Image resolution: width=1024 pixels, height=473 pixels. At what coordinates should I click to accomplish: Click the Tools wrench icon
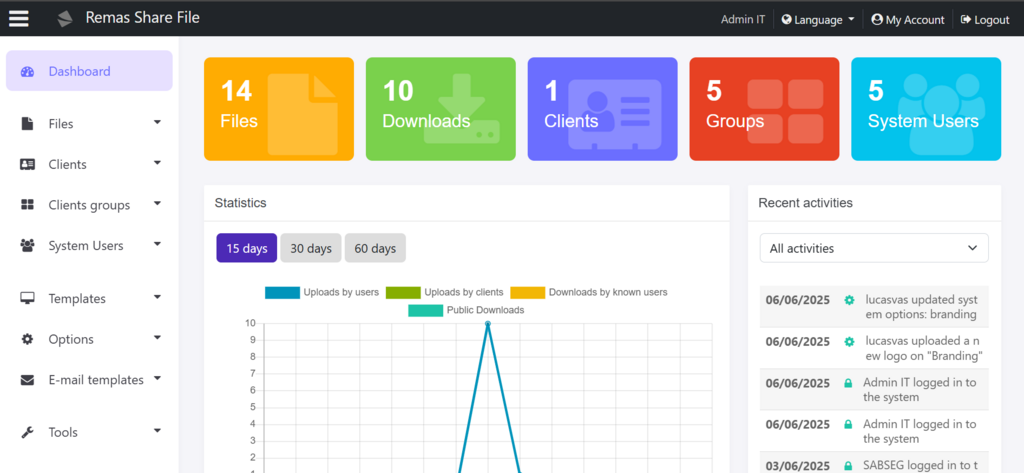click(x=27, y=433)
